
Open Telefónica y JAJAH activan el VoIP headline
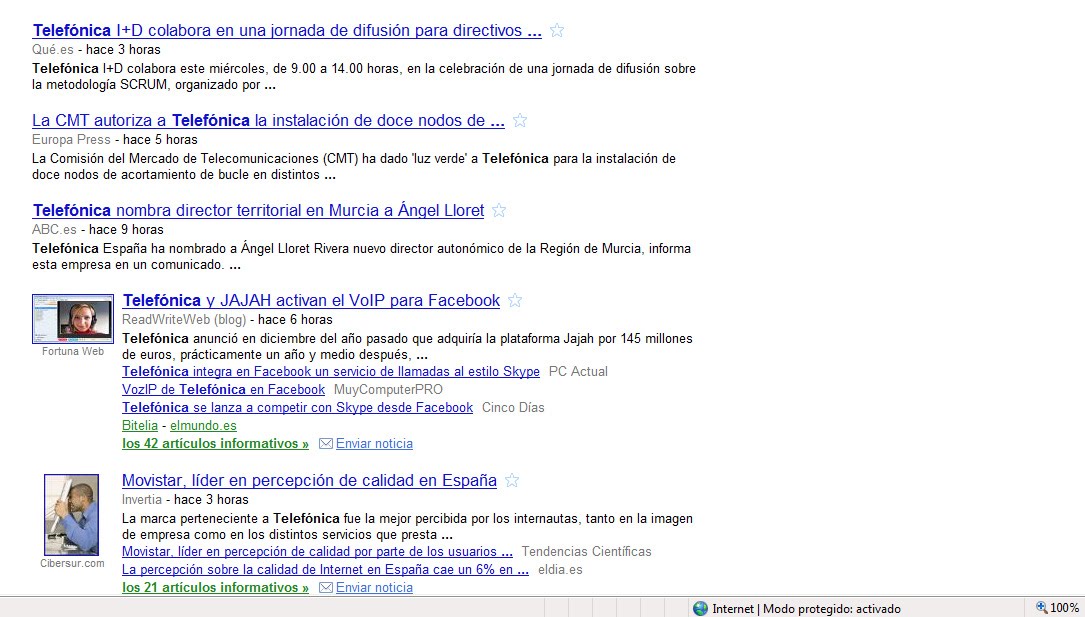[311, 300]
